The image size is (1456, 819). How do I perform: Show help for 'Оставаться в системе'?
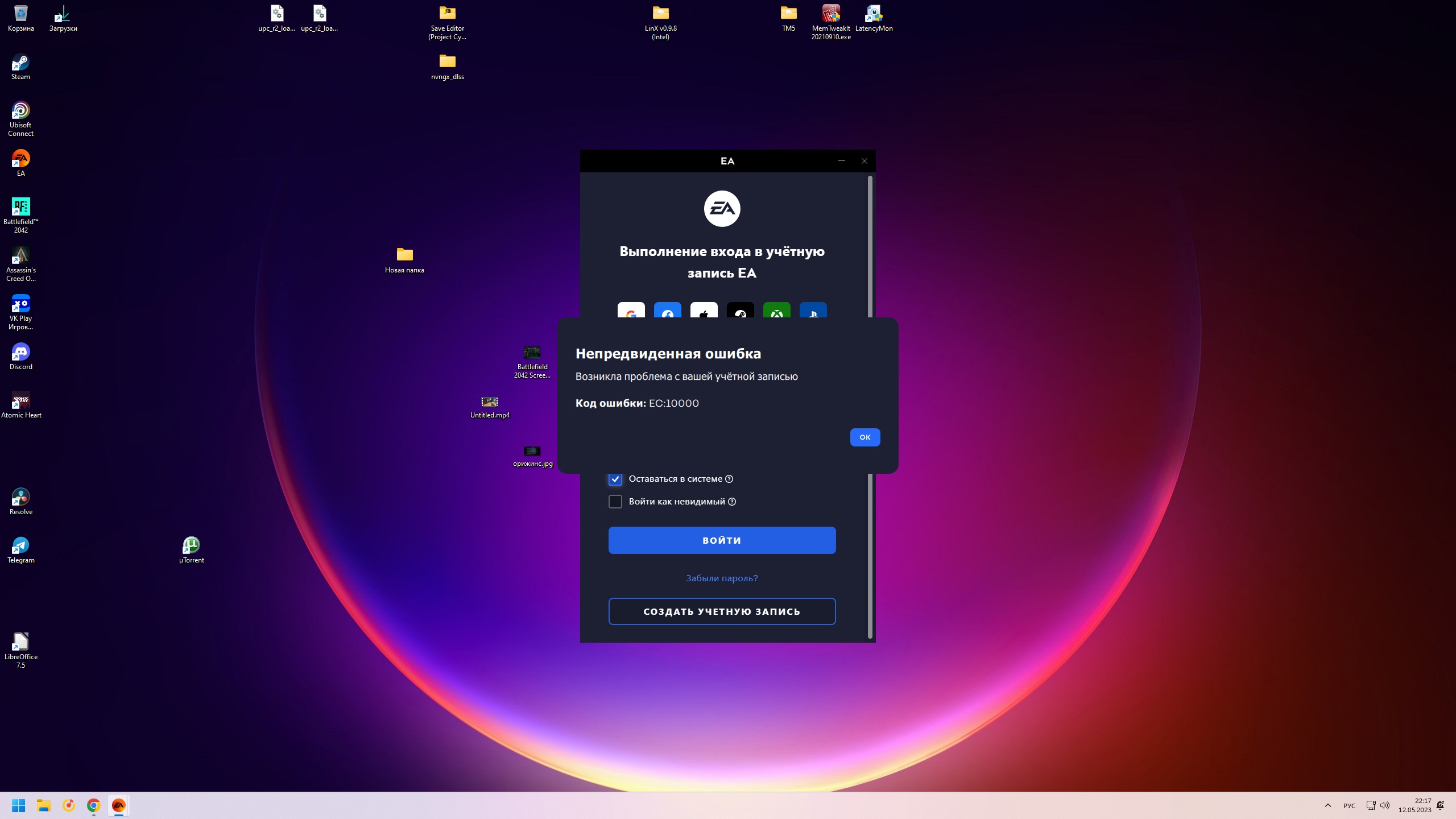729,479
